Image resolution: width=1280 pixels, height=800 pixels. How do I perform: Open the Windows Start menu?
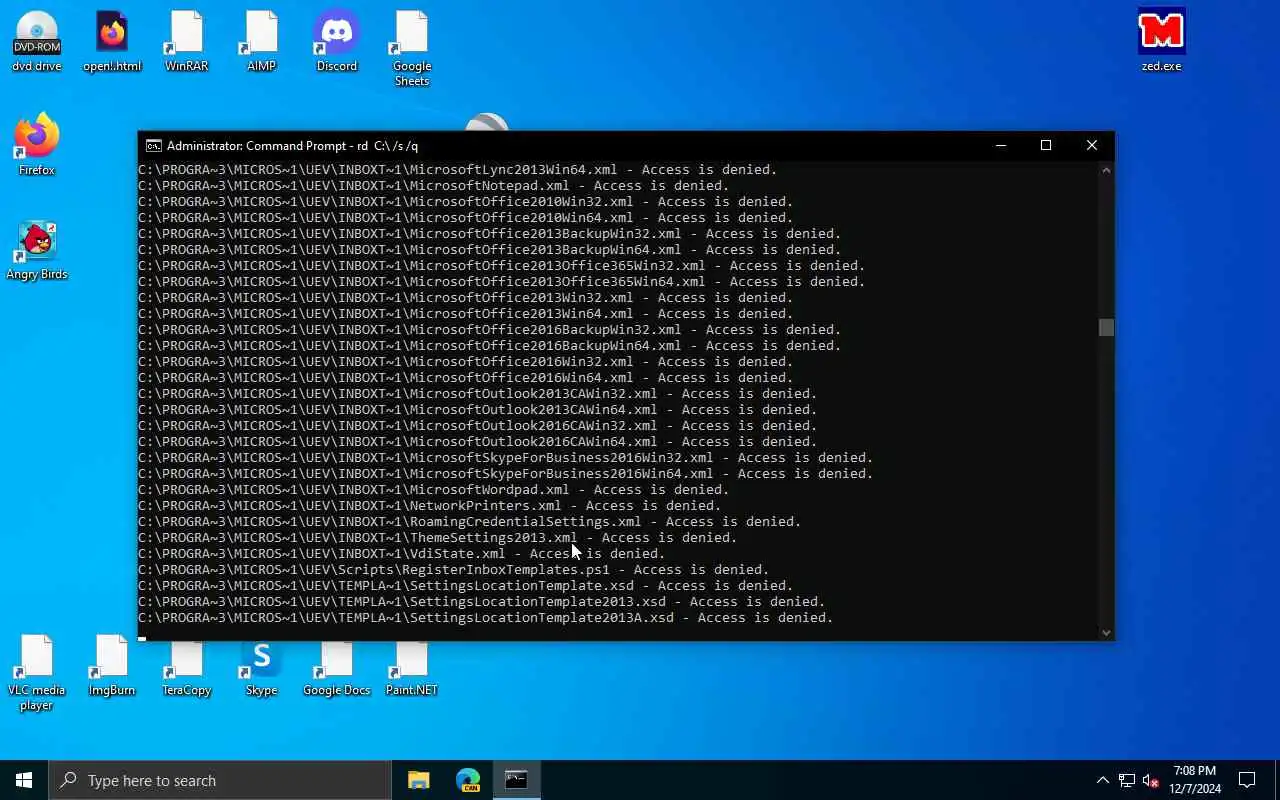coord(24,780)
